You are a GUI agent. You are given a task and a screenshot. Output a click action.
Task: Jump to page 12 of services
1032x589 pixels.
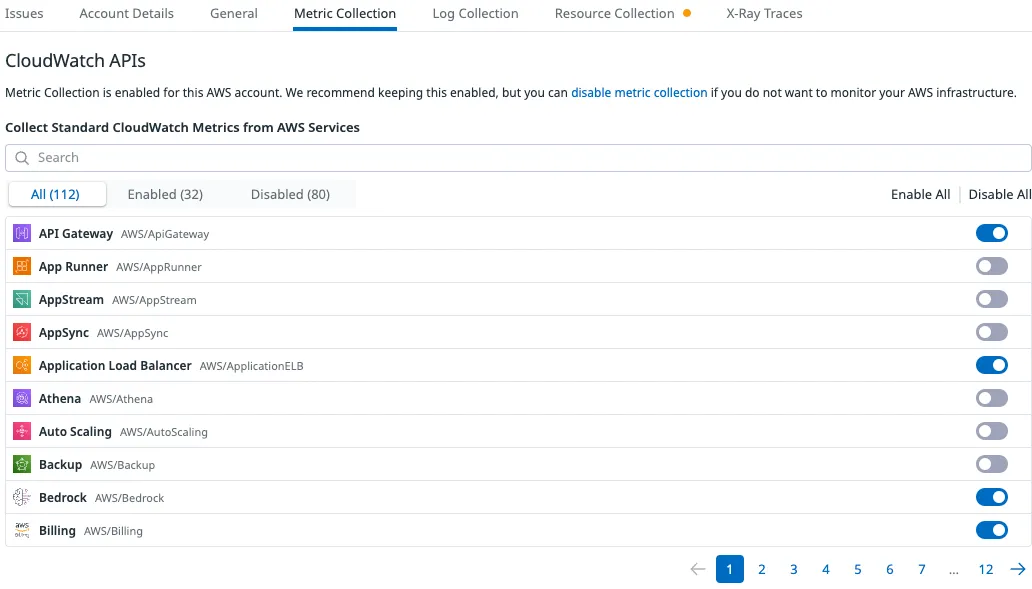click(x=985, y=569)
